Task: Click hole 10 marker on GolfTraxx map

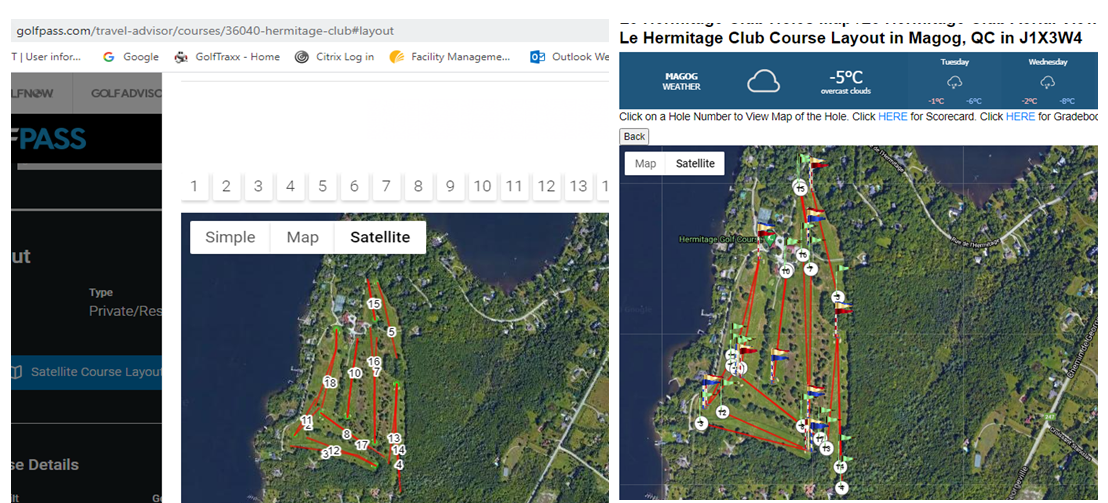Action: tap(786, 271)
